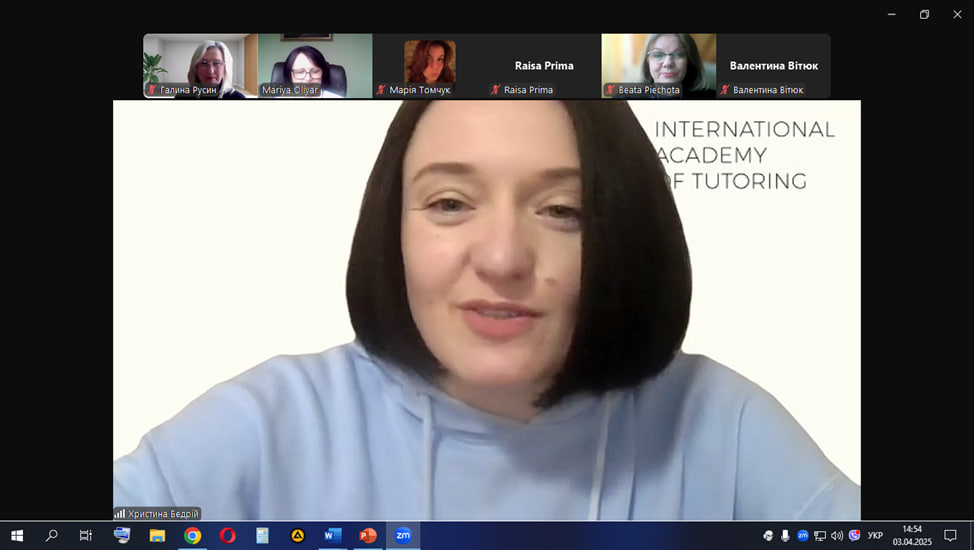Launch Opera browser from the taskbar

[227, 536]
